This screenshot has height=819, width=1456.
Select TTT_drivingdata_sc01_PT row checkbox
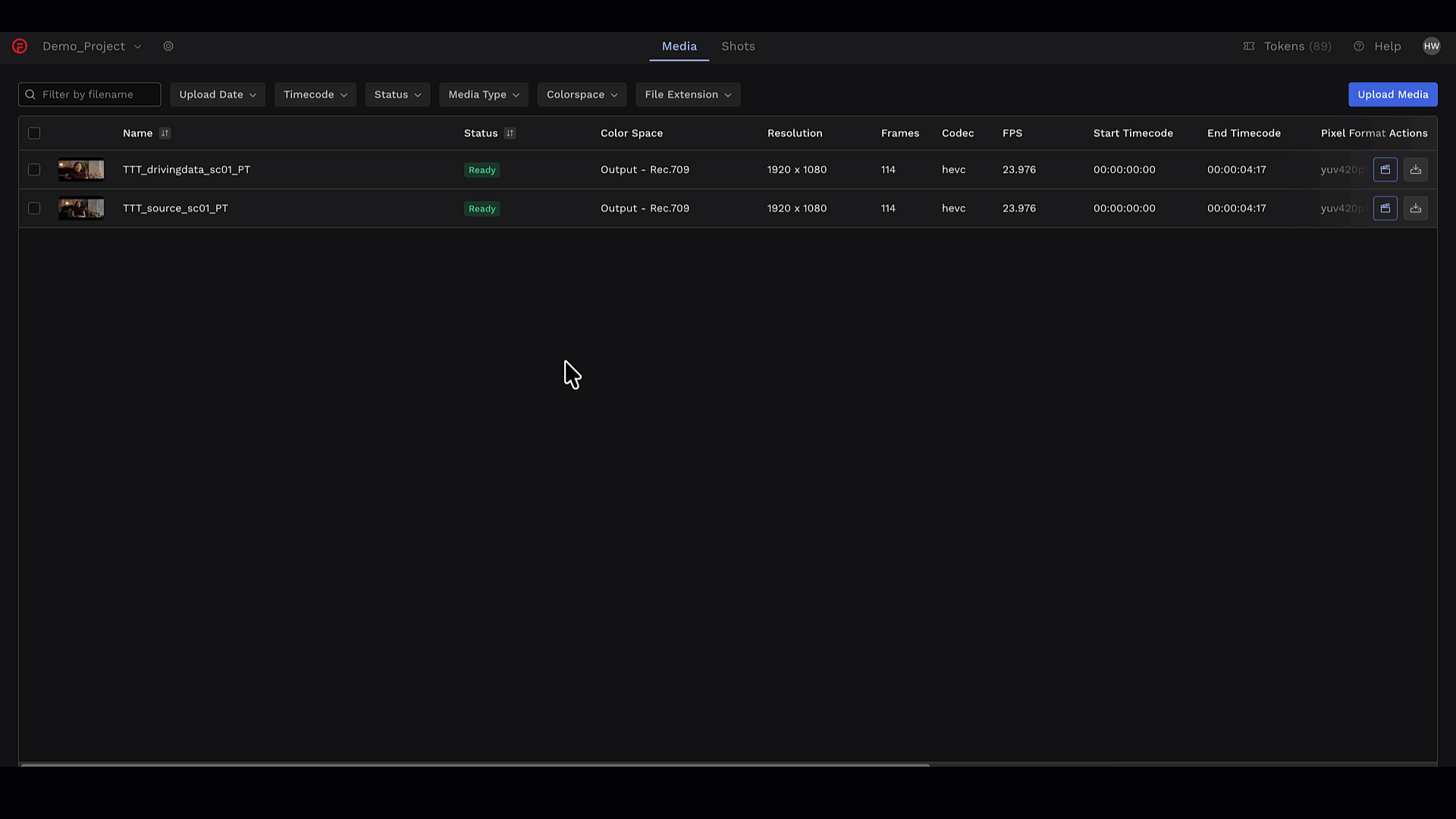(34, 170)
